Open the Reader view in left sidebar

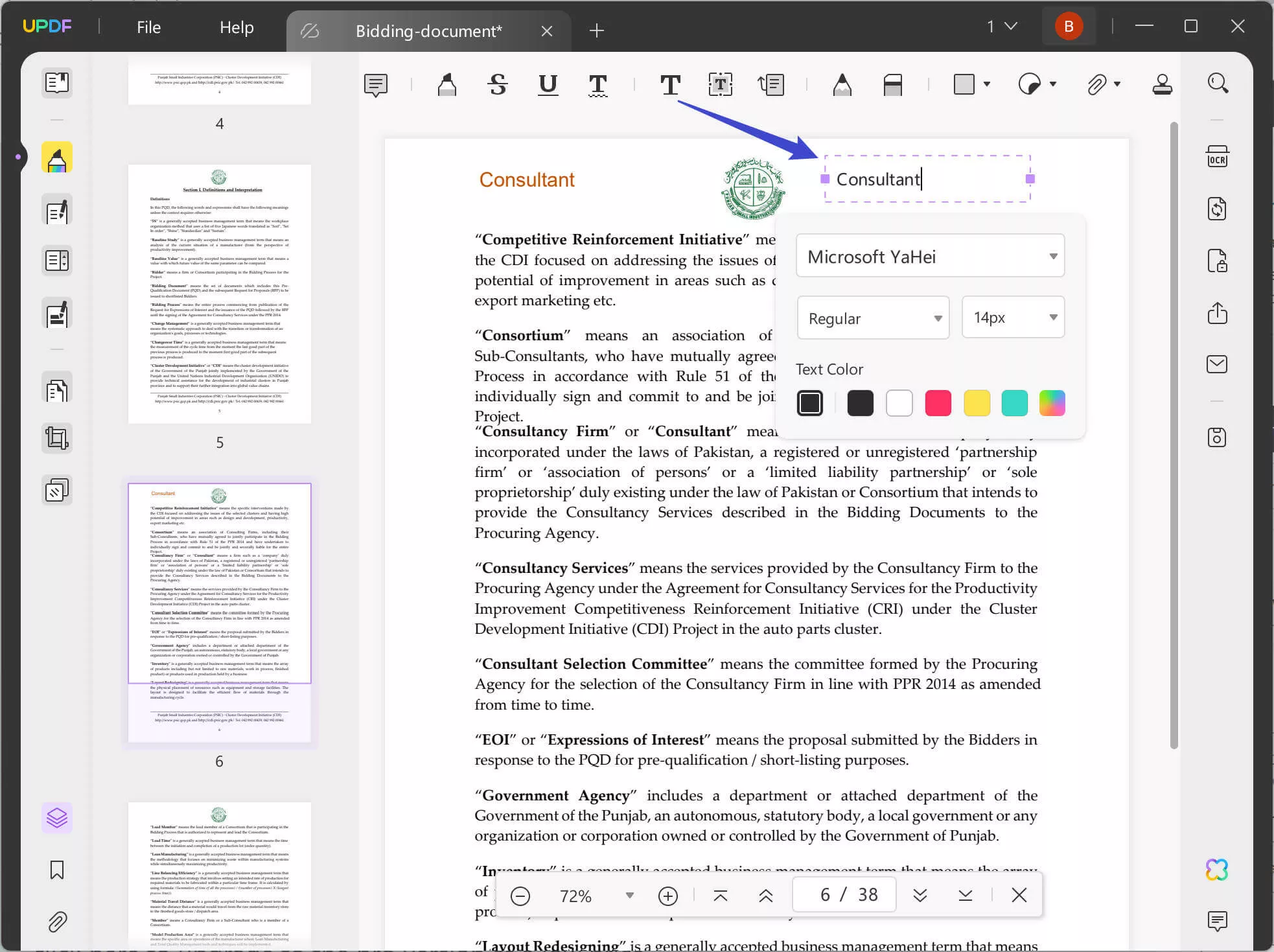pyautogui.click(x=57, y=83)
